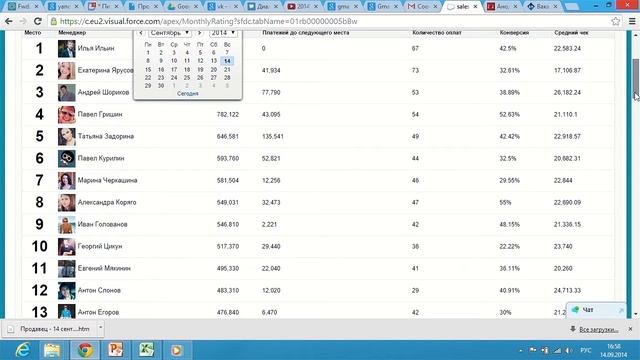Open the downloaded file options arrow
Screen dimensions: 640x360
coord(100,328)
